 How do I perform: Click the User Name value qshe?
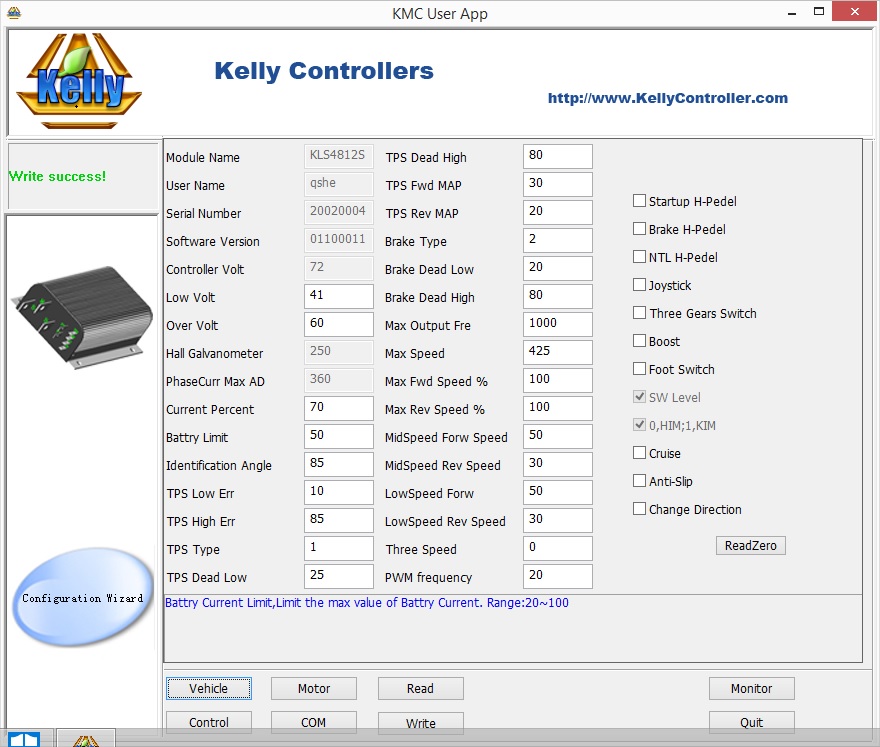point(338,185)
